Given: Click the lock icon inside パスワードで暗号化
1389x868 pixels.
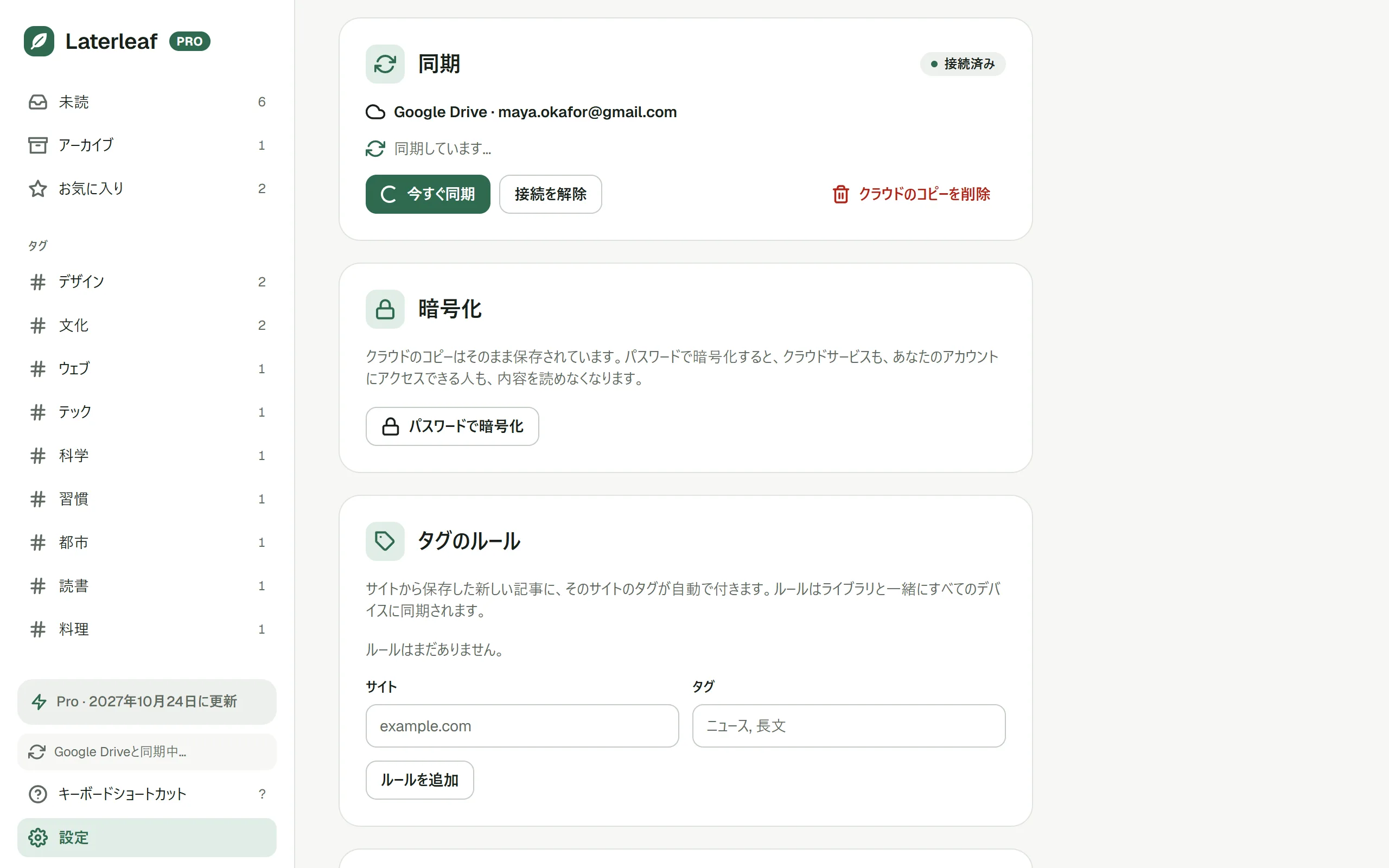Looking at the screenshot, I should (391, 426).
